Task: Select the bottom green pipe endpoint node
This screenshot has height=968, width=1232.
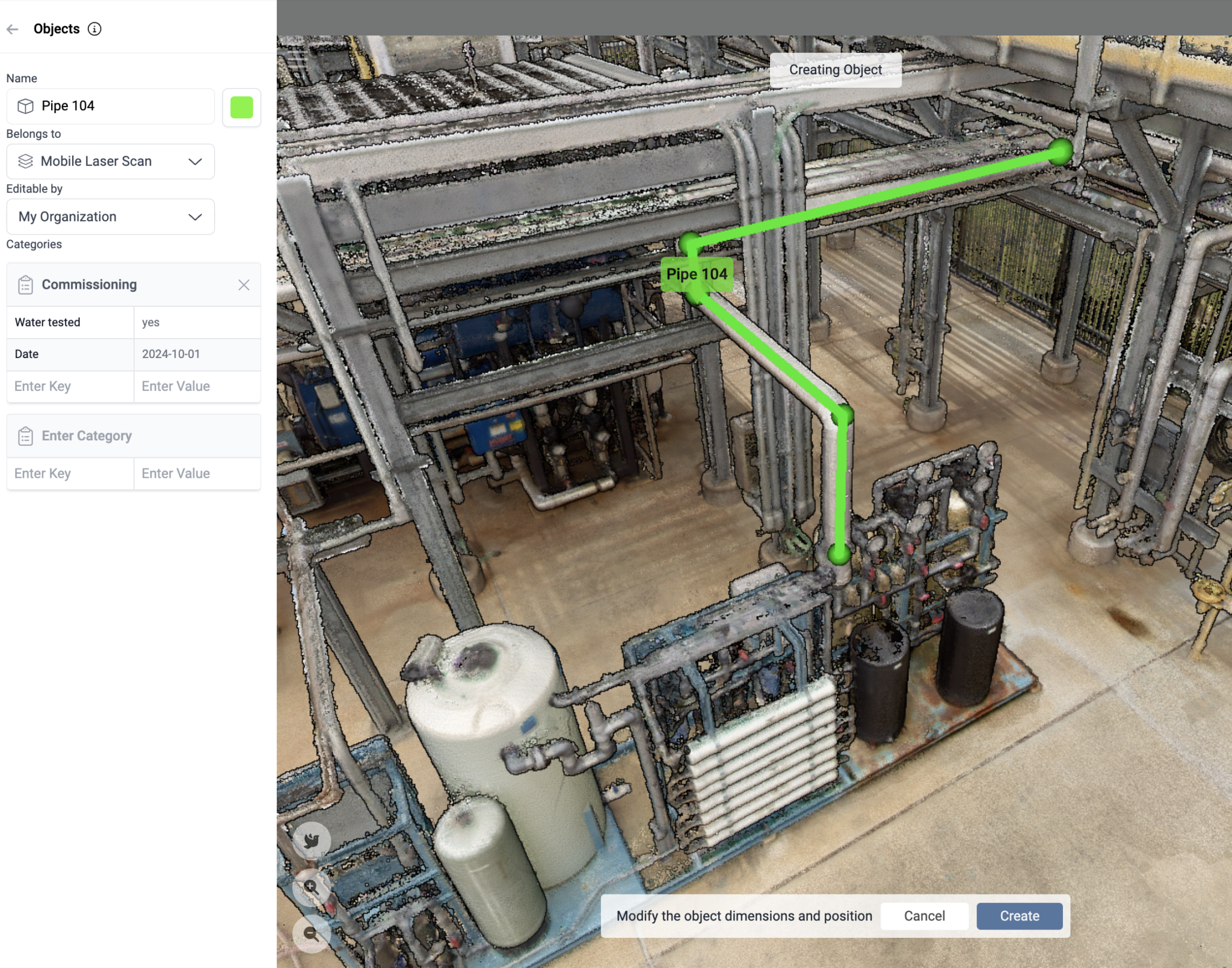Action: click(x=839, y=553)
